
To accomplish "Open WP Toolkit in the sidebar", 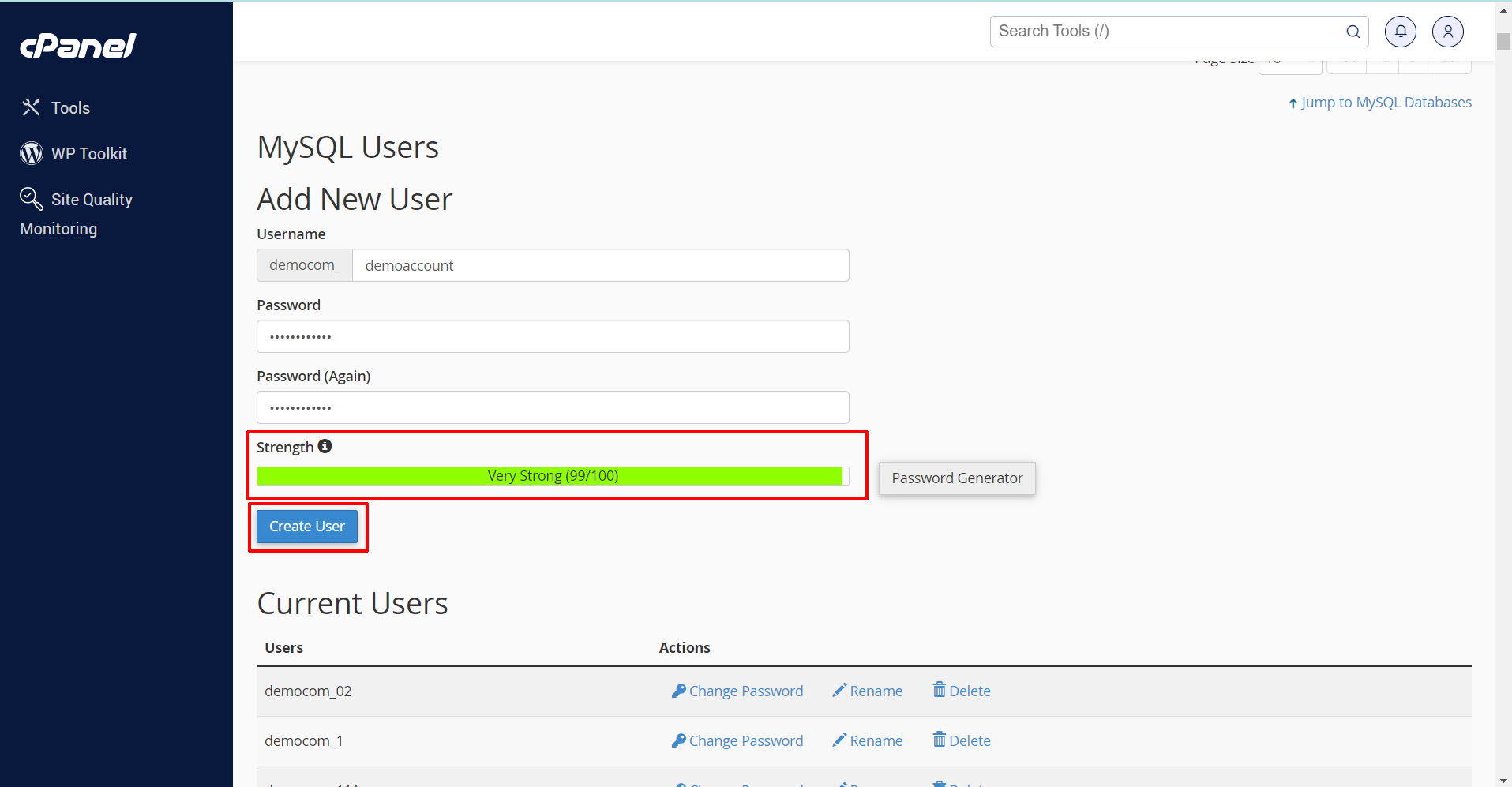I will pyautogui.click(x=88, y=154).
